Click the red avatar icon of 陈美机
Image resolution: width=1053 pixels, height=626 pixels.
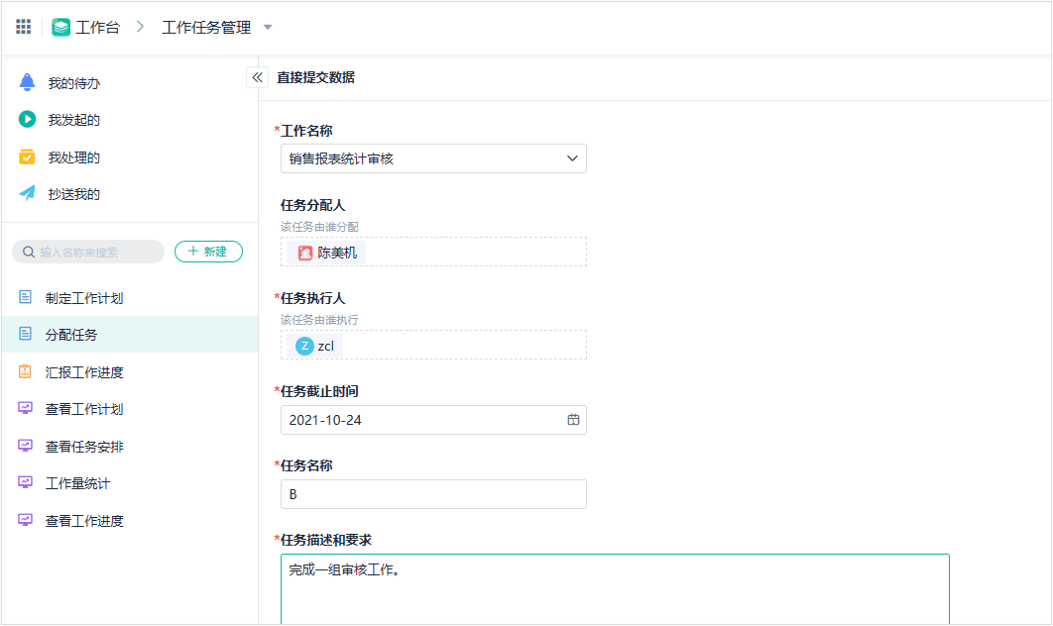point(305,253)
